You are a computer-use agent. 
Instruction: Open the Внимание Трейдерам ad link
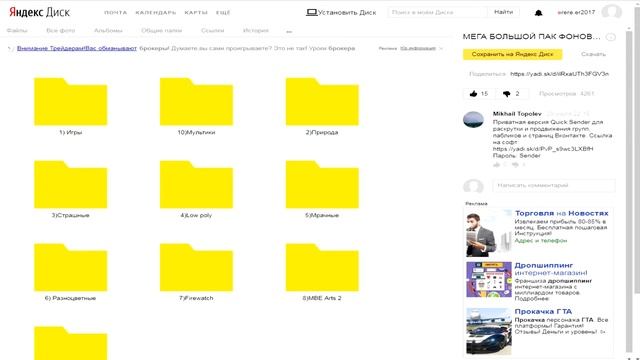(77, 48)
